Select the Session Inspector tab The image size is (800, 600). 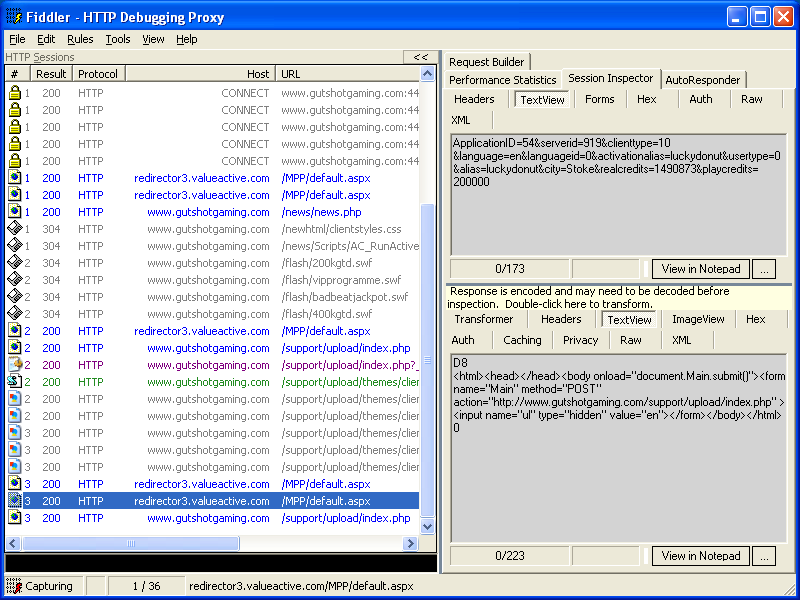611,79
